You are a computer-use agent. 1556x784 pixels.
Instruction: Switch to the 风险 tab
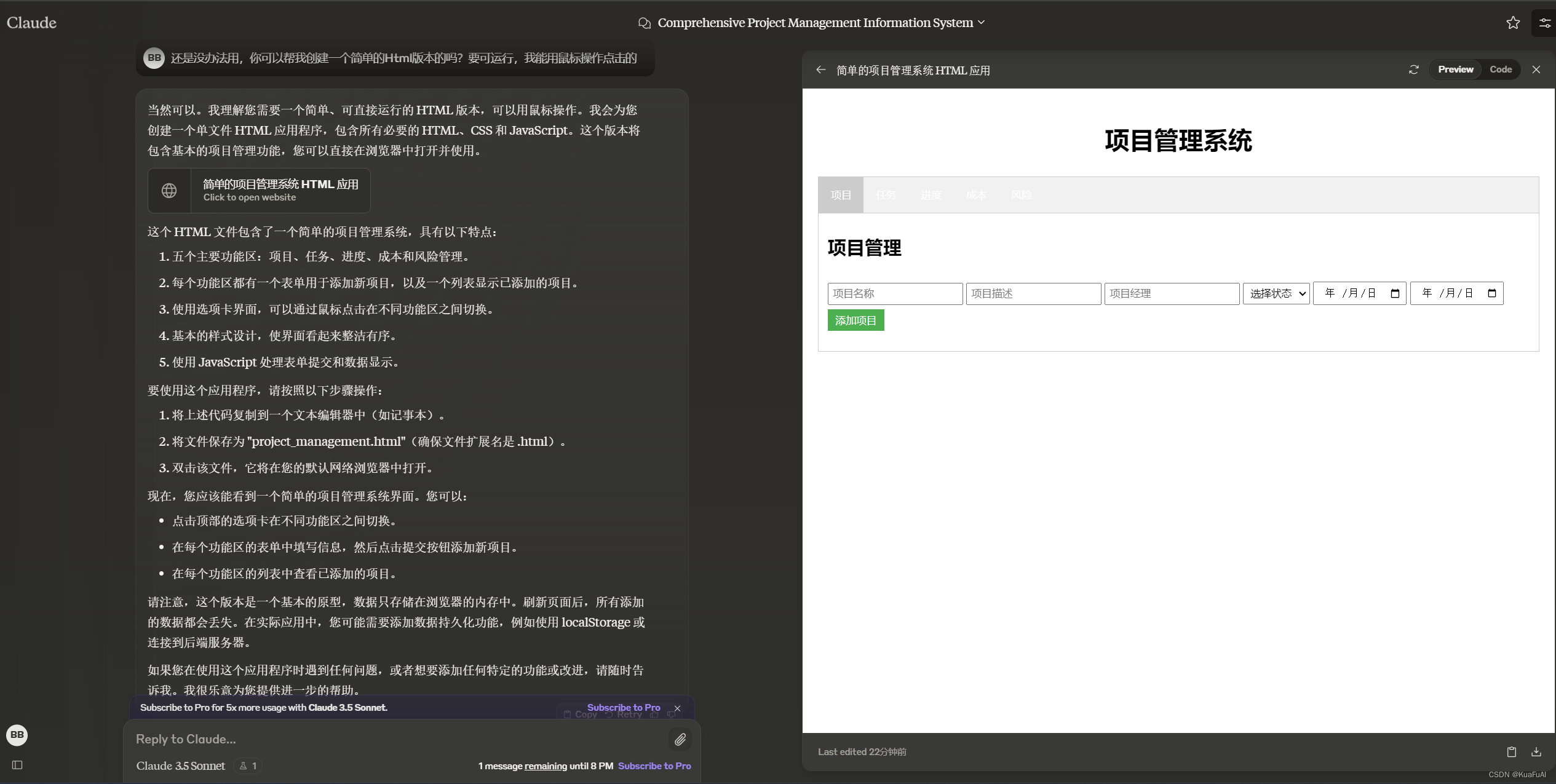coord(1021,195)
